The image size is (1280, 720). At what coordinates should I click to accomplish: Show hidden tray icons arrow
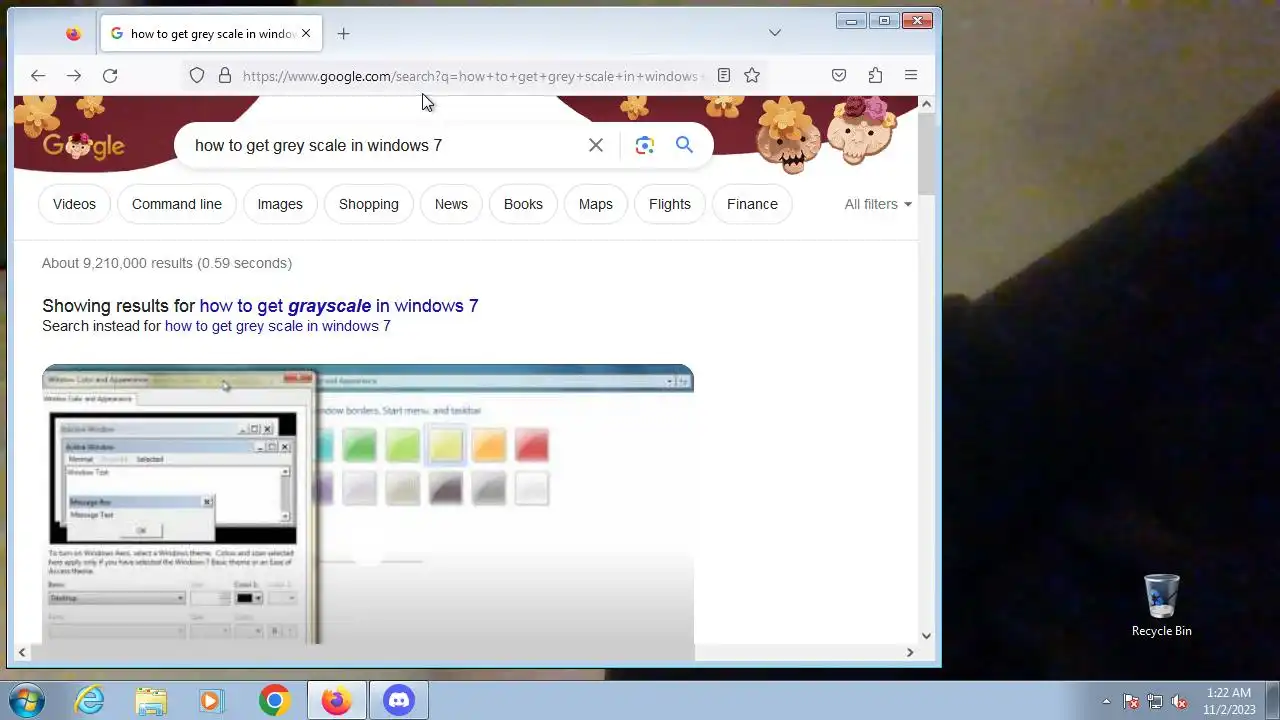(1106, 701)
